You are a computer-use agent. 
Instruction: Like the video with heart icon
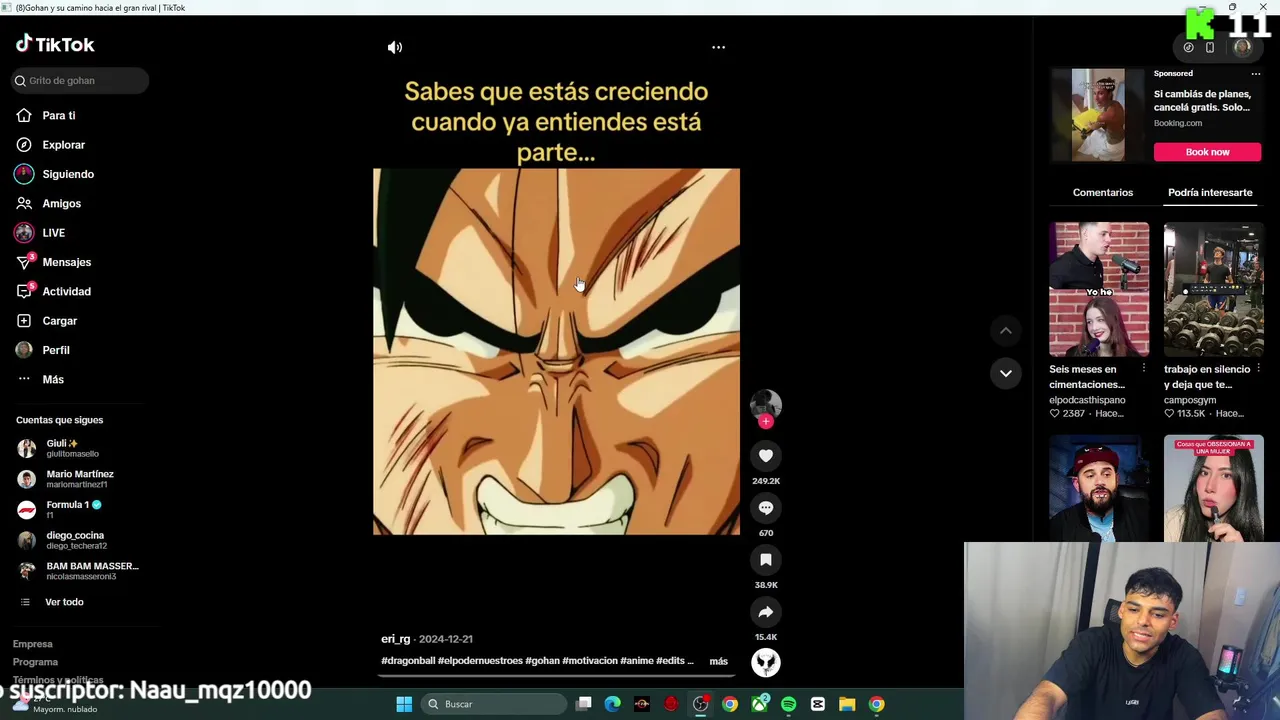click(x=766, y=456)
